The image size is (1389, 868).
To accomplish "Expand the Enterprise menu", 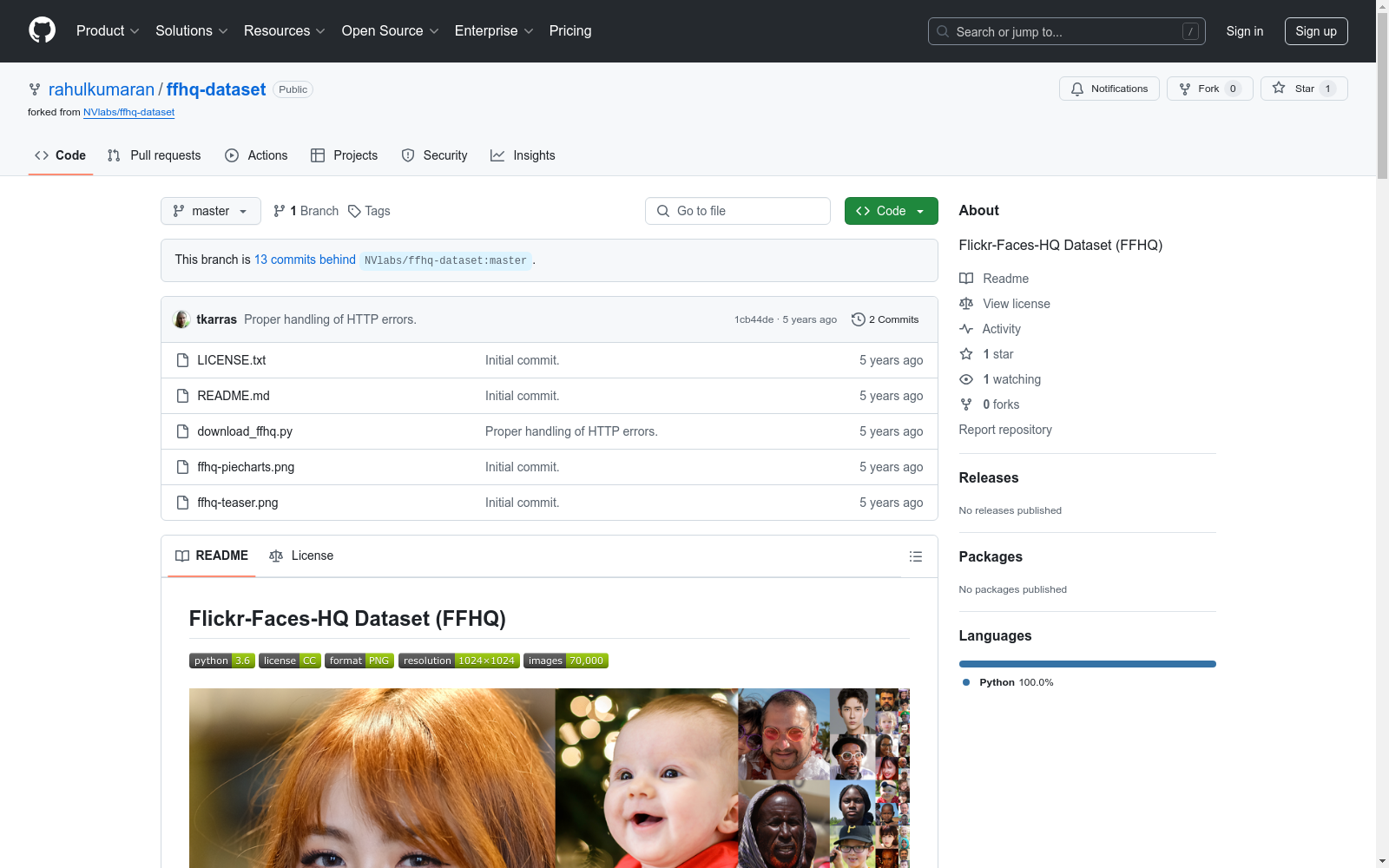I will click(494, 30).
